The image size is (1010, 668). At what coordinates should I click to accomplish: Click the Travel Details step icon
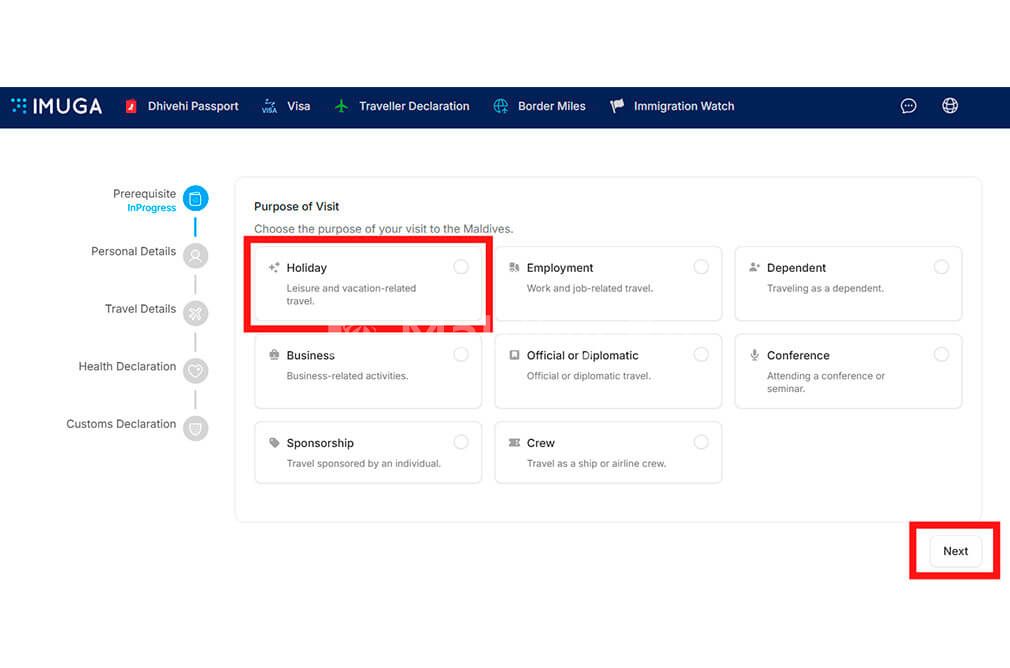195,313
